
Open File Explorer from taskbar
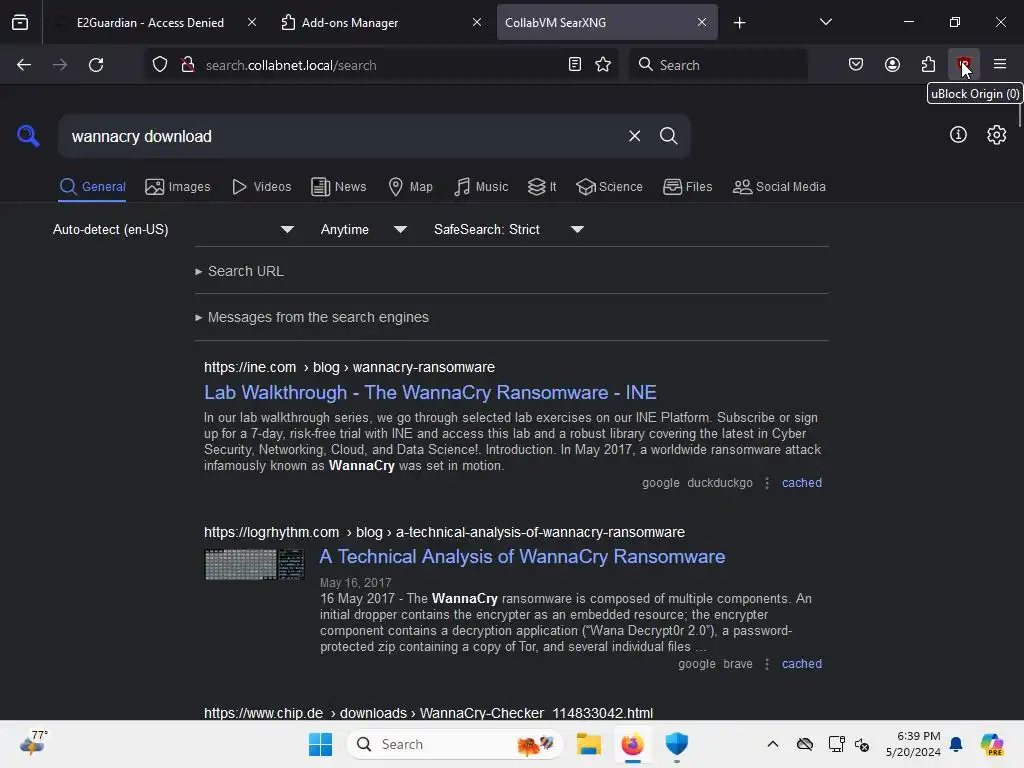588,744
